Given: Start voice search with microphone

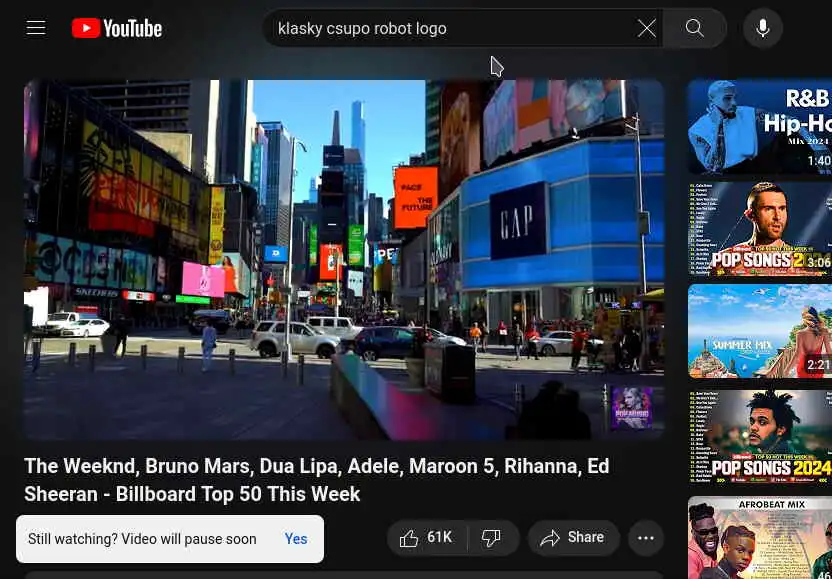Looking at the screenshot, I should tap(762, 28).
